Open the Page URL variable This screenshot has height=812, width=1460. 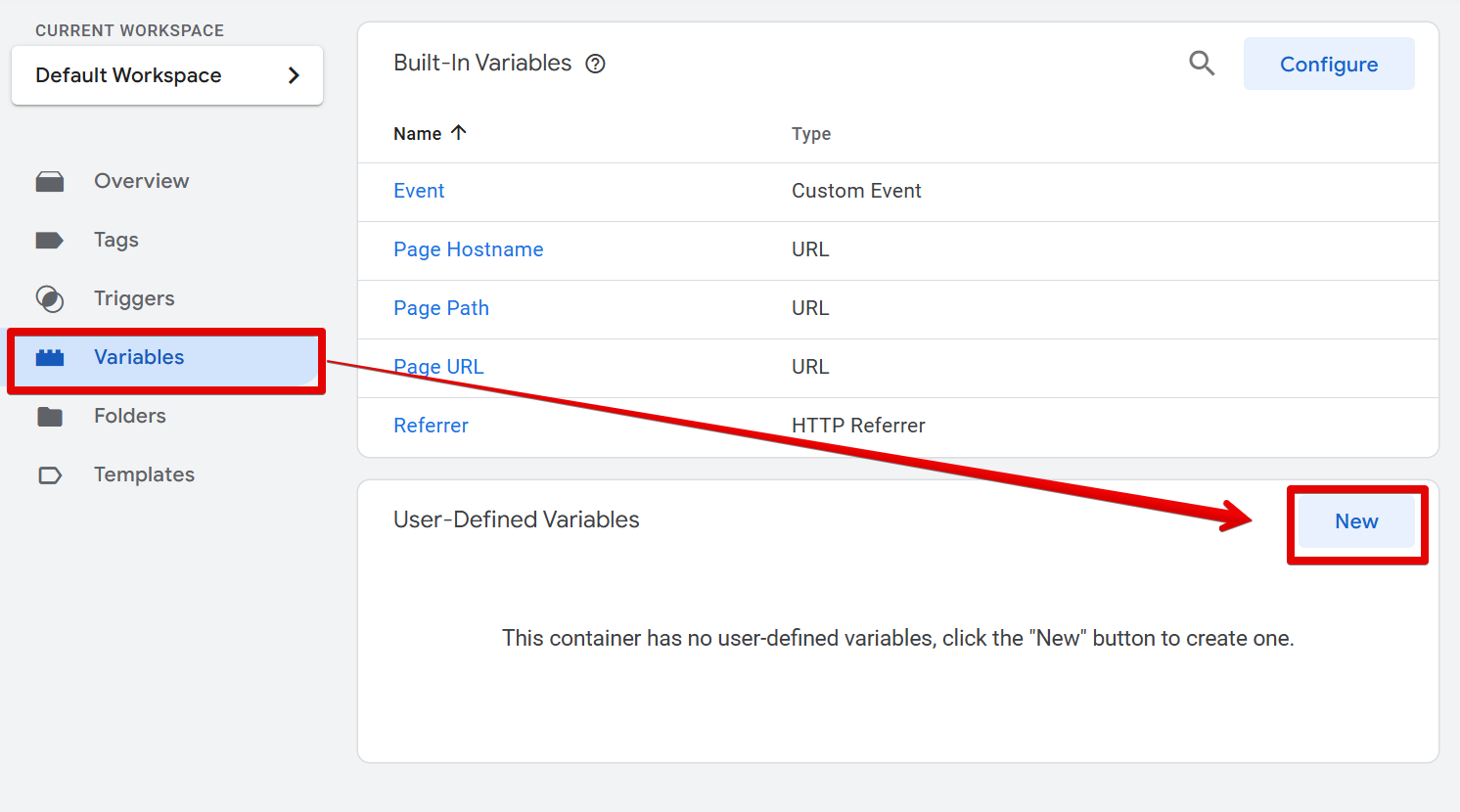(438, 366)
